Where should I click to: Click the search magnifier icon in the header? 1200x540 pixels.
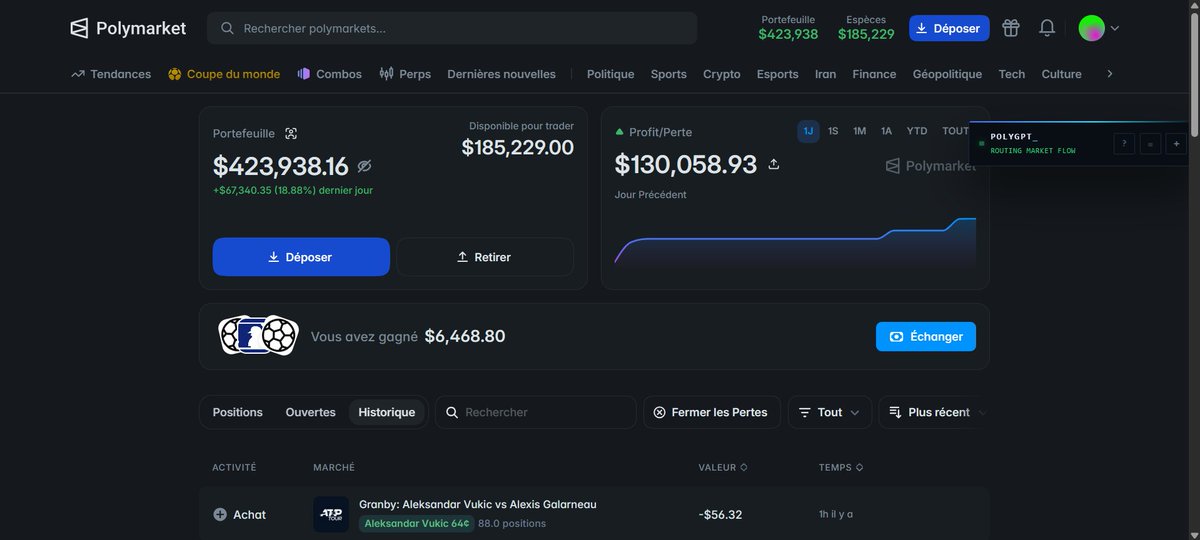[228, 29]
